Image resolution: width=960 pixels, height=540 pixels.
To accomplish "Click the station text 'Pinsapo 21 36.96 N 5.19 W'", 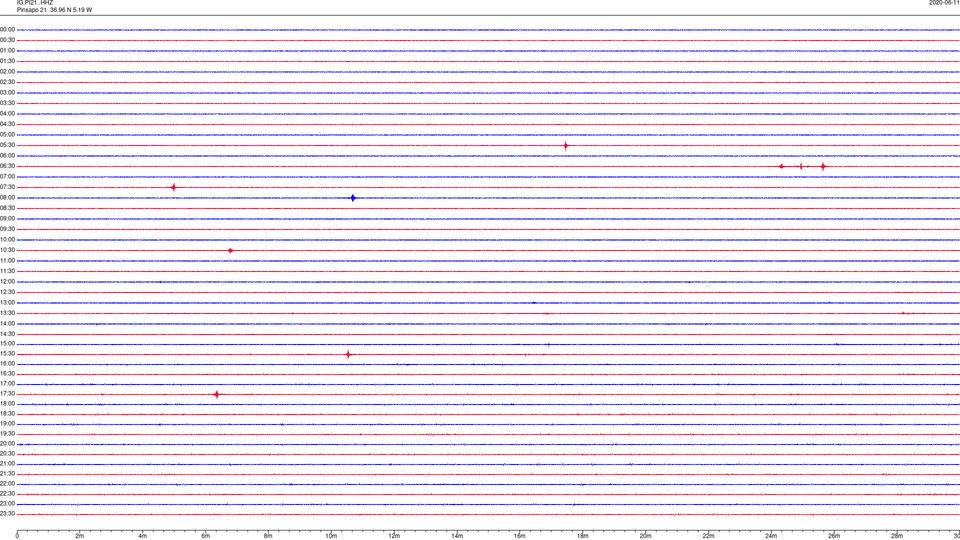I will click(x=54, y=10).
